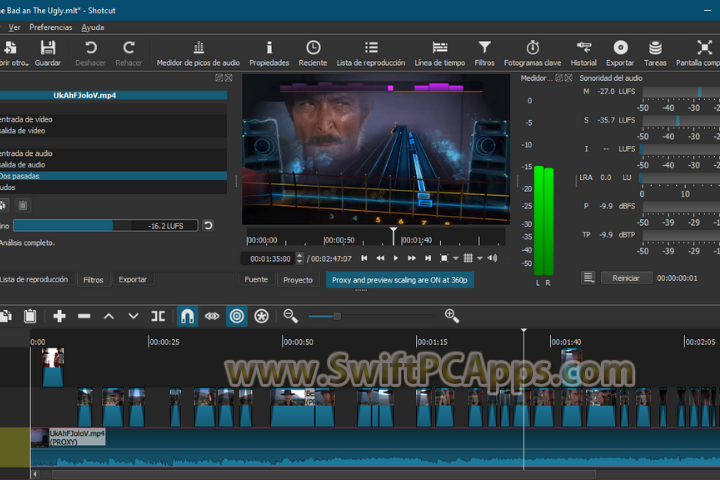Viewport: 720px width, 480px height.
Task: Reset the target loudness value icon
Action: (208, 226)
